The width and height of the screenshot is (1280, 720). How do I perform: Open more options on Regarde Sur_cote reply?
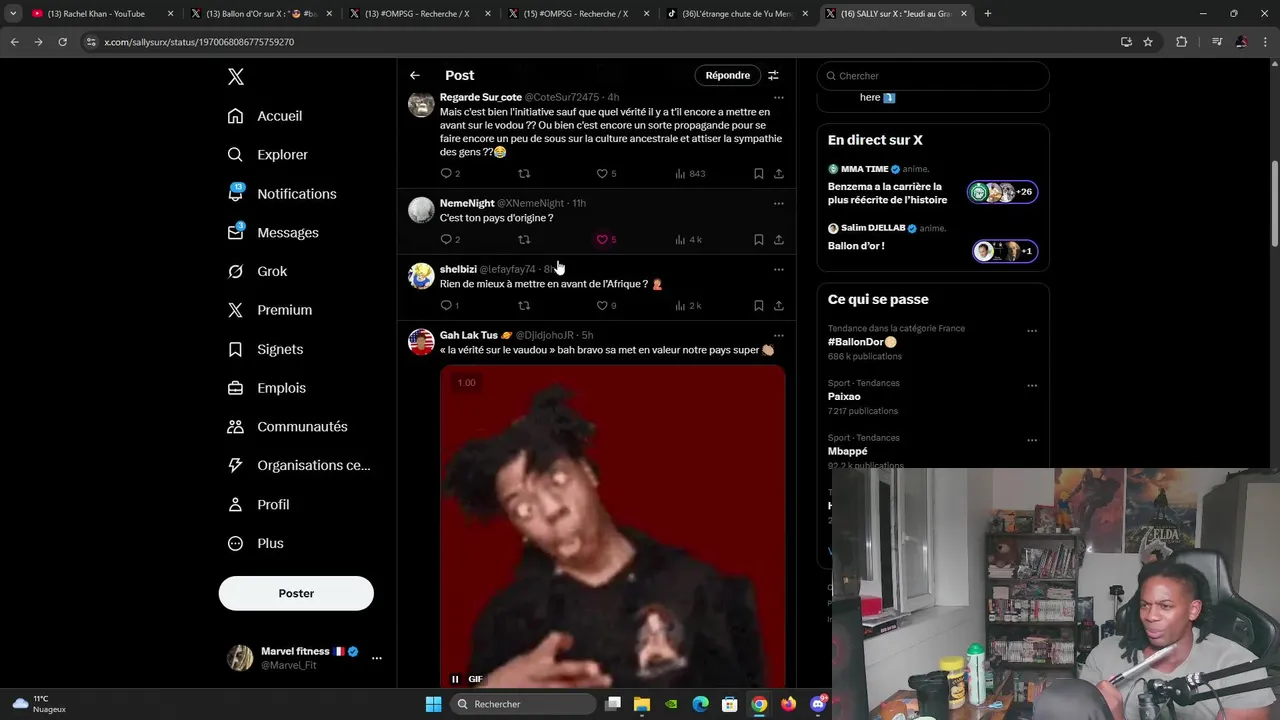pos(779,98)
